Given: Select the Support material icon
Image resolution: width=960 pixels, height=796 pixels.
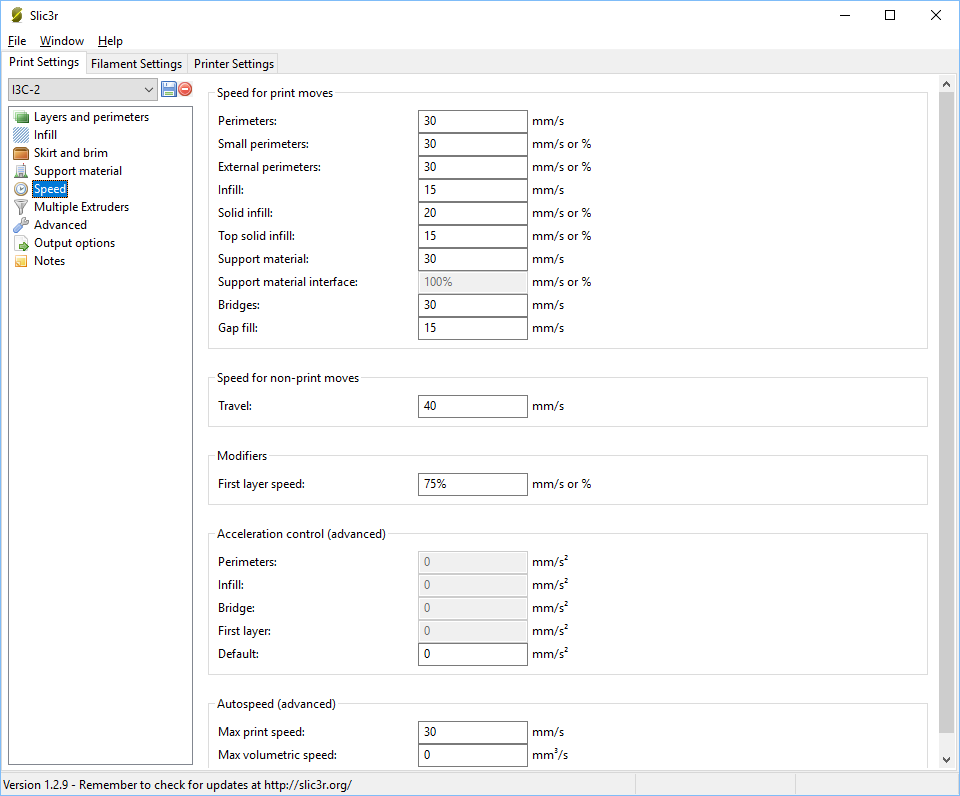Looking at the screenshot, I should 21,171.
